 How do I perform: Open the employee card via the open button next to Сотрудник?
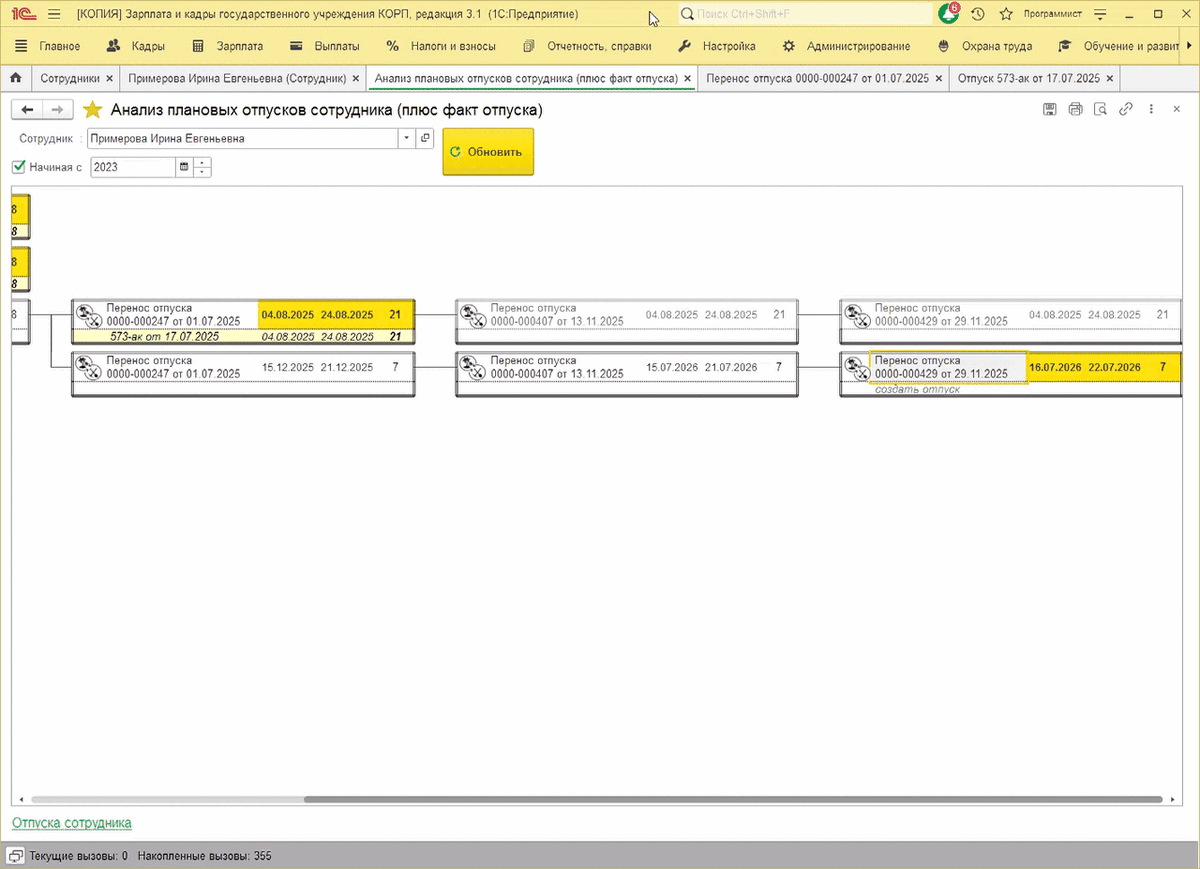click(425, 139)
